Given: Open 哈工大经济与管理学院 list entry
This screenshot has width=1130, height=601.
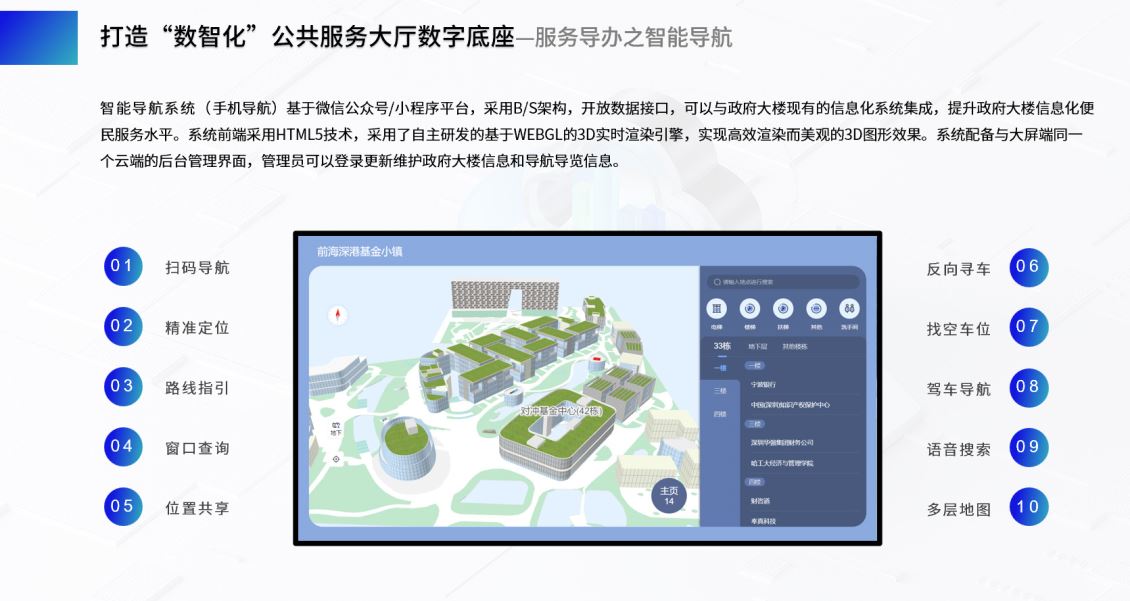Looking at the screenshot, I should coord(782,463).
